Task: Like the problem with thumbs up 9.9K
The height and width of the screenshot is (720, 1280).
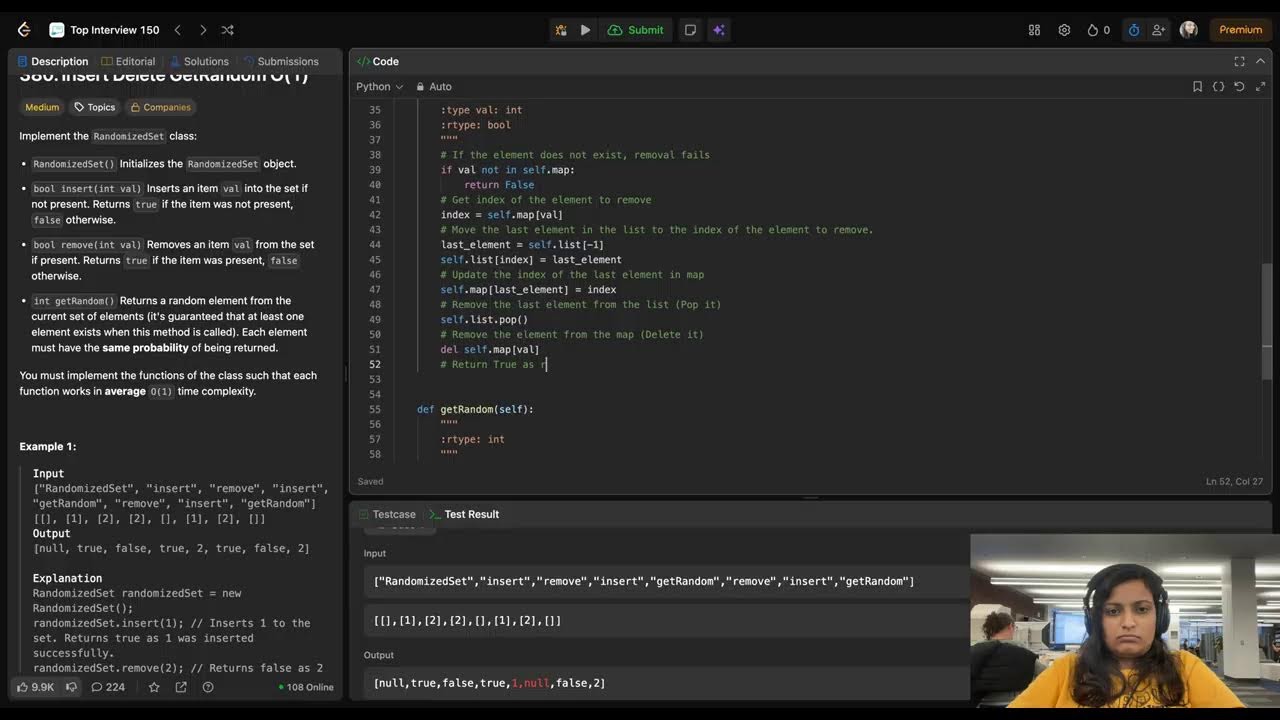Action: (35, 687)
